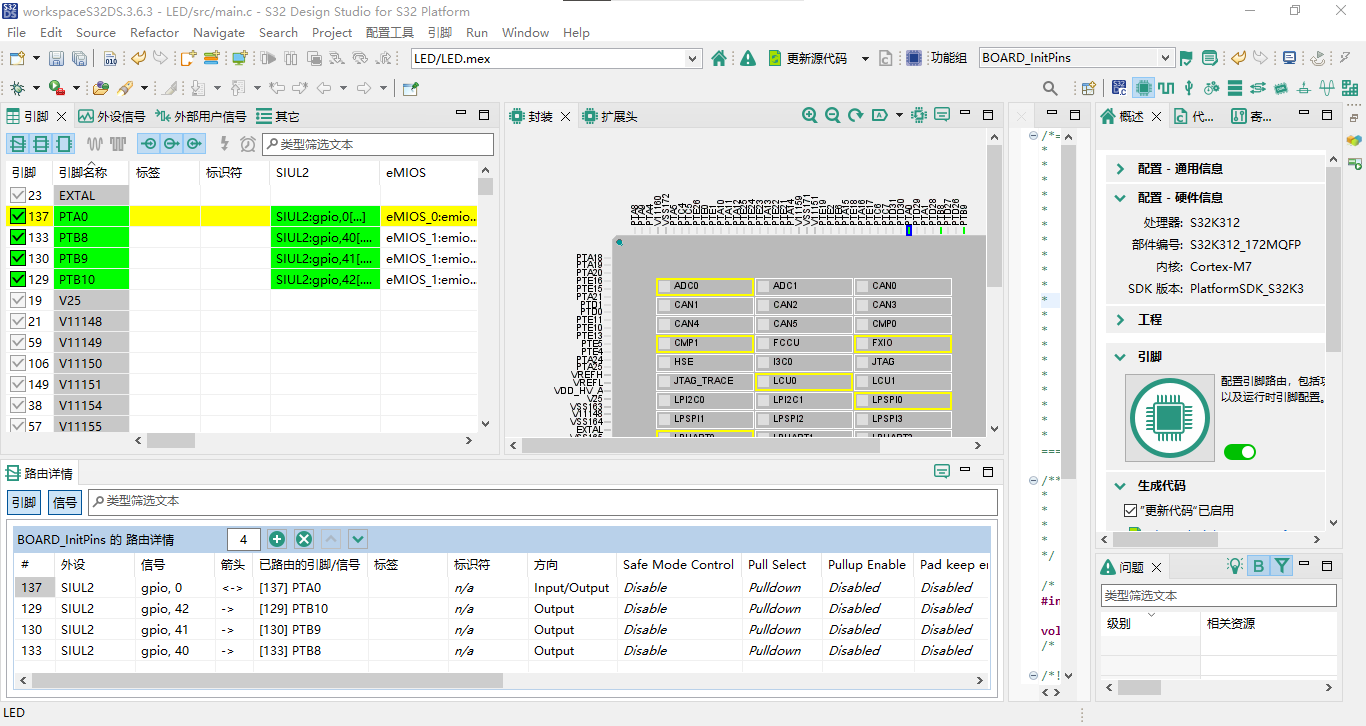
Task: Zoom in on the package view
Action: [x=810, y=116]
